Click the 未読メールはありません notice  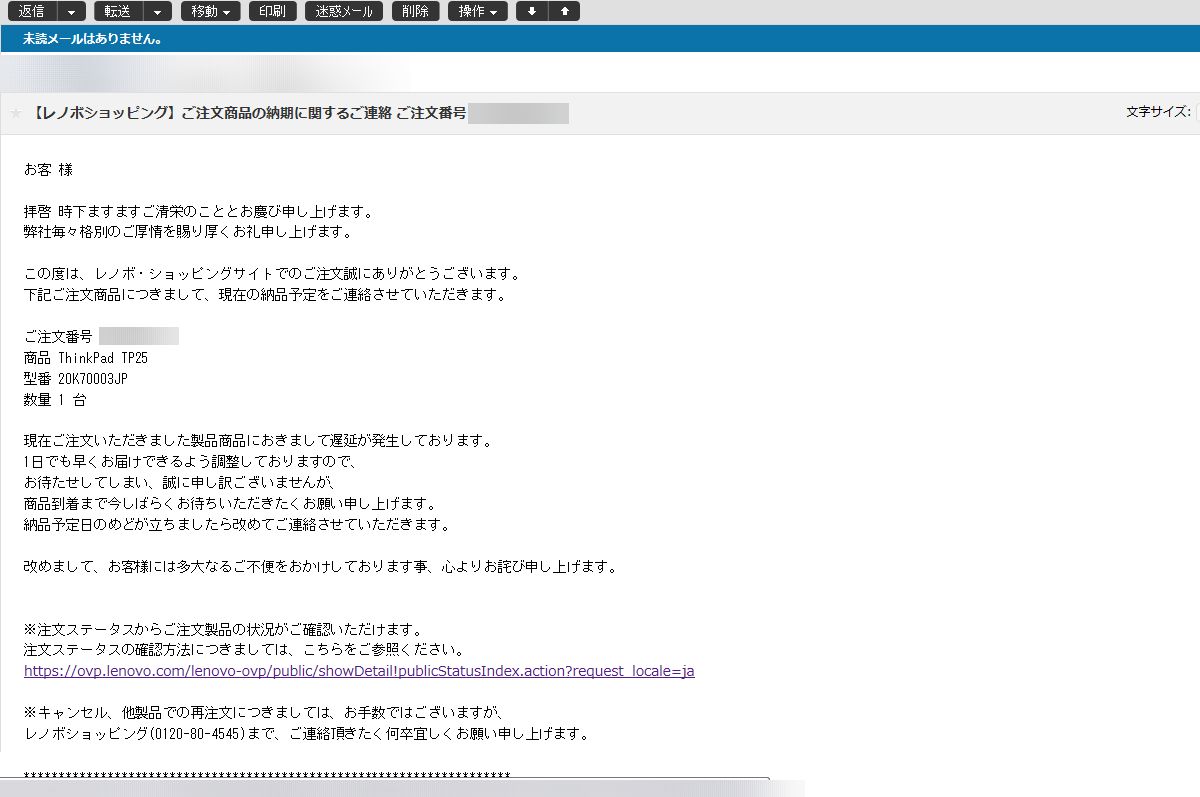point(93,39)
